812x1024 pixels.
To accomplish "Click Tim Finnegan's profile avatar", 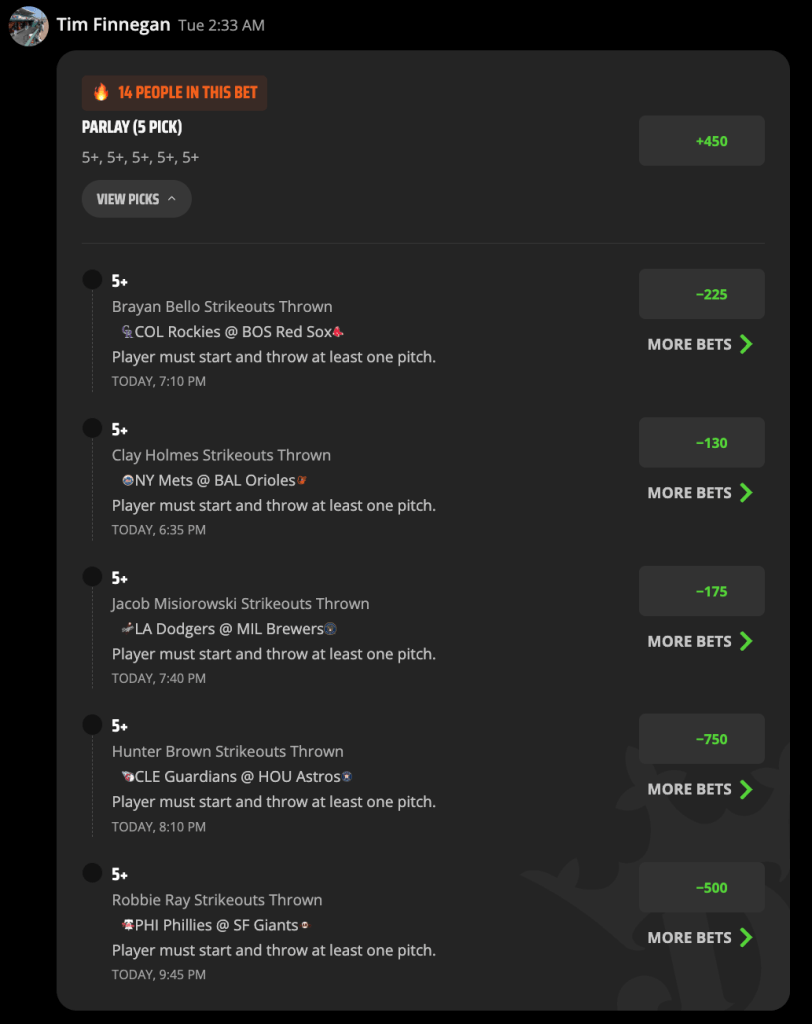I will click(28, 26).
